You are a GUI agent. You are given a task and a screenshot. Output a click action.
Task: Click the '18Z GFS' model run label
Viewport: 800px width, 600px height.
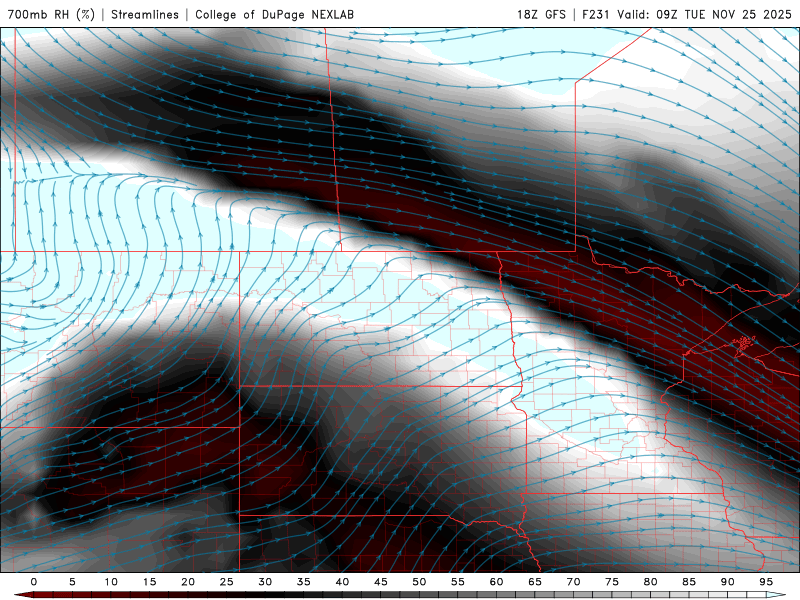541,14
